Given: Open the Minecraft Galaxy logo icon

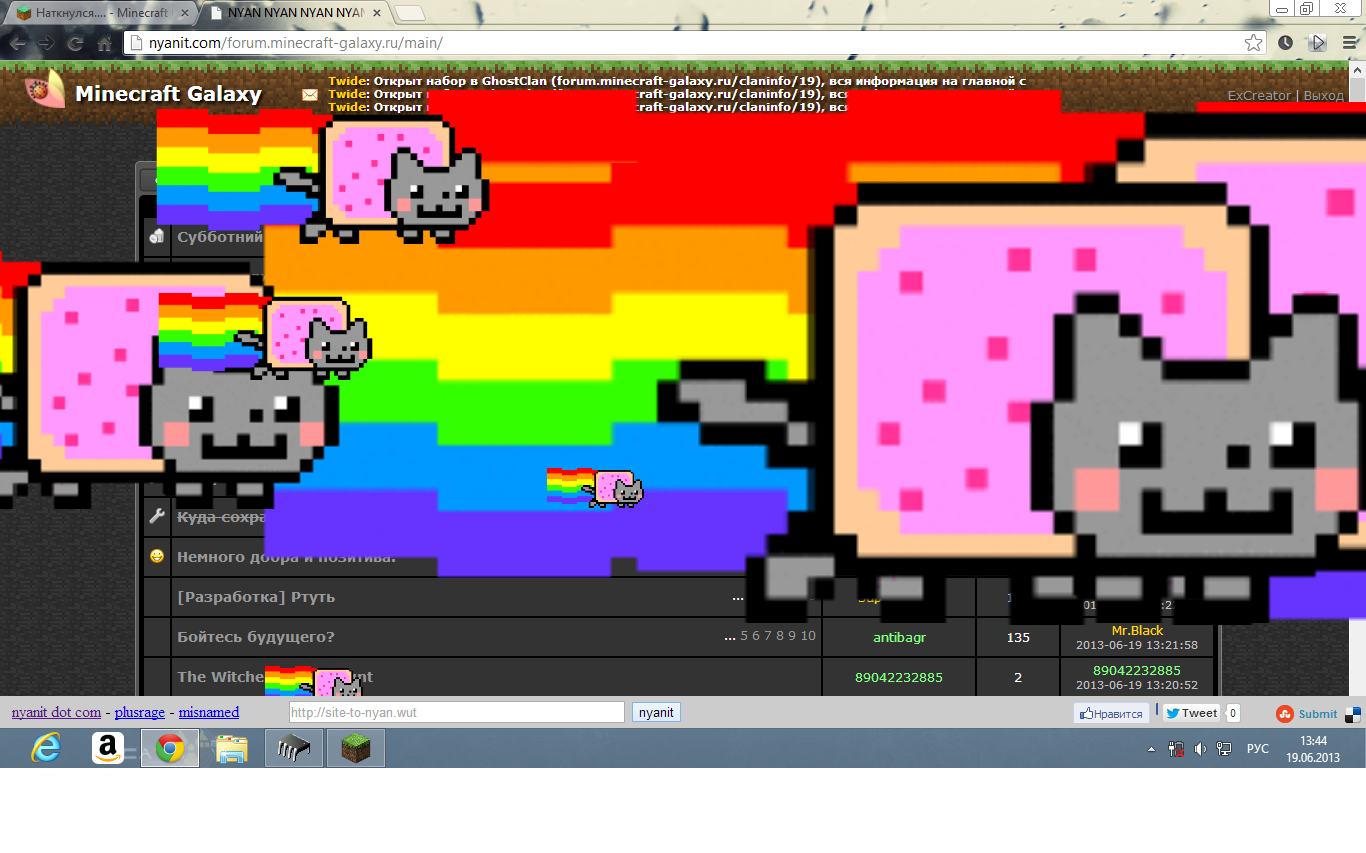Looking at the screenshot, I should (x=45, y=89).
